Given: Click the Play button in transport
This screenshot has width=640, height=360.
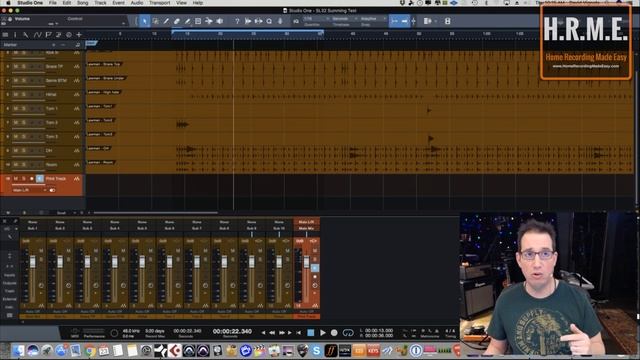Looking at the screenshot, I should point(322,333).
